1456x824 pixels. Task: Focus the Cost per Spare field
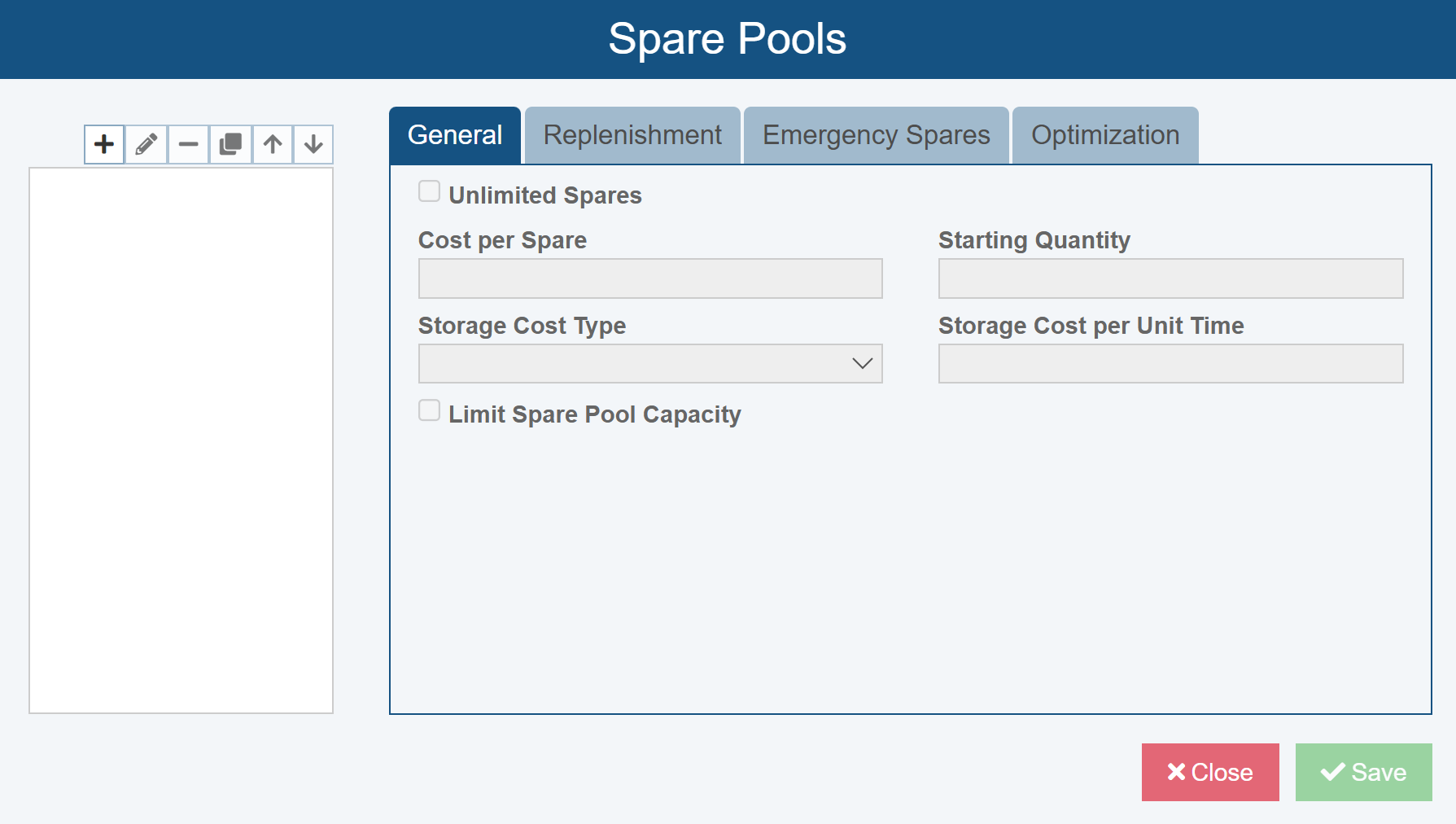click(x=649, y=278)
